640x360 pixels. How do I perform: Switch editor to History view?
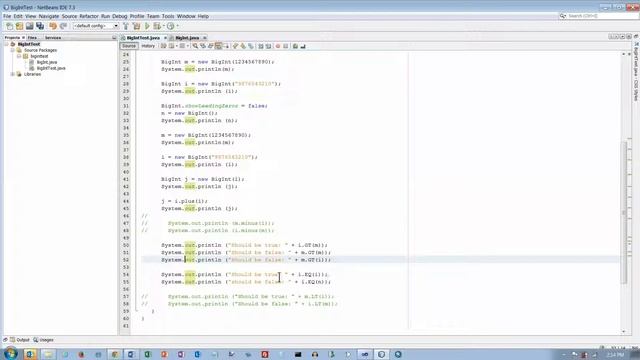148,46
